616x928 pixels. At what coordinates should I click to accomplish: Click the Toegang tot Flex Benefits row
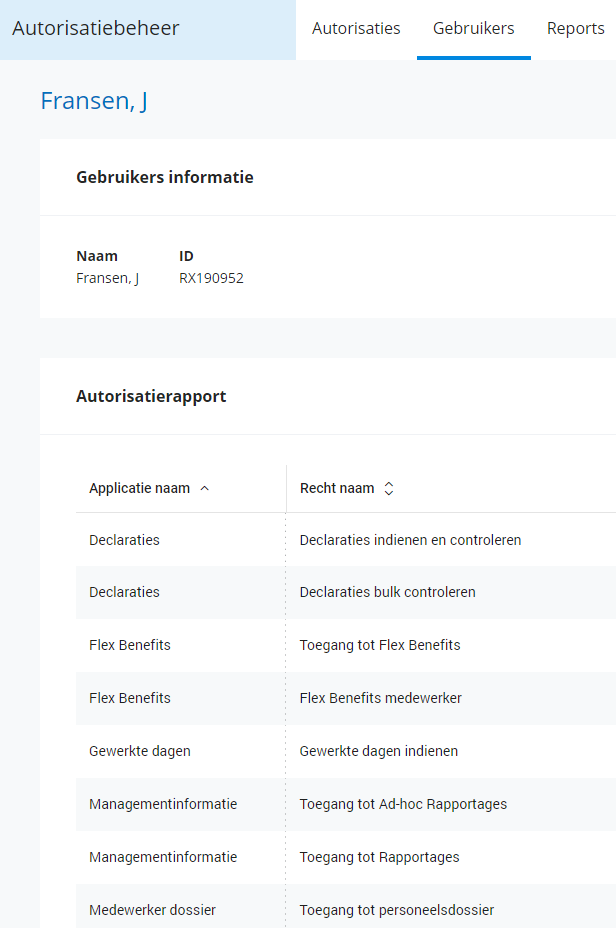(380, 645)
